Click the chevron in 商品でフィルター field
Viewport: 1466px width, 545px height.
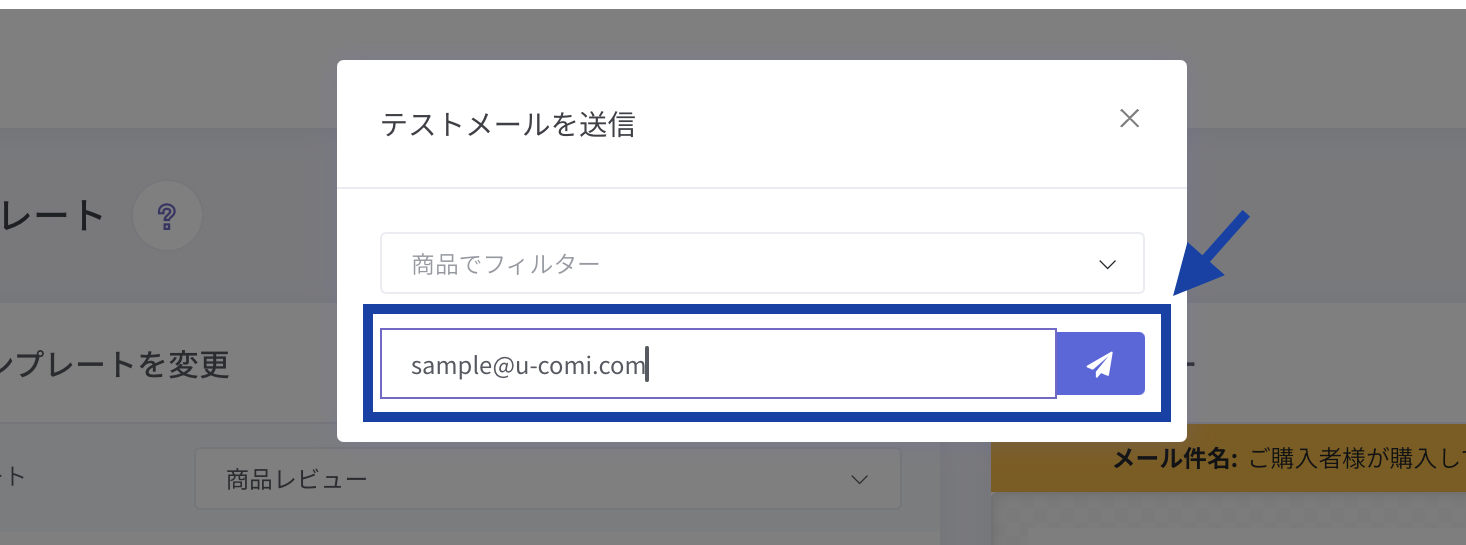point(1107,265)
